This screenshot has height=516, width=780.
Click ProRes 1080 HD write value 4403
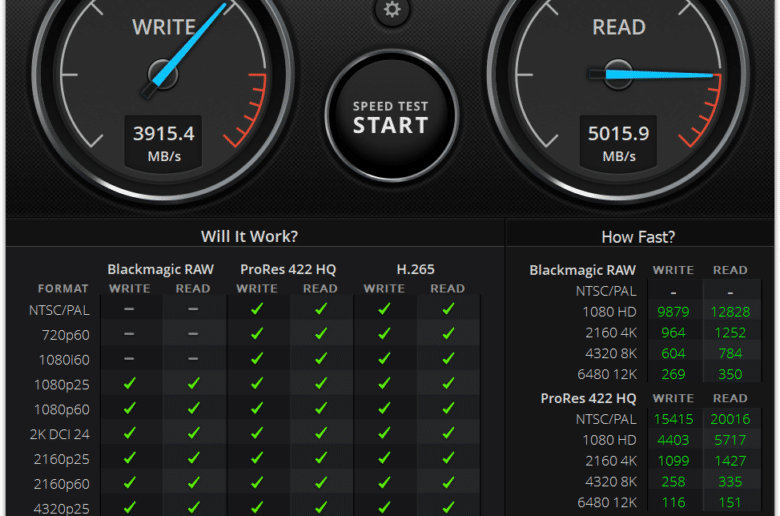coord(673,440)
